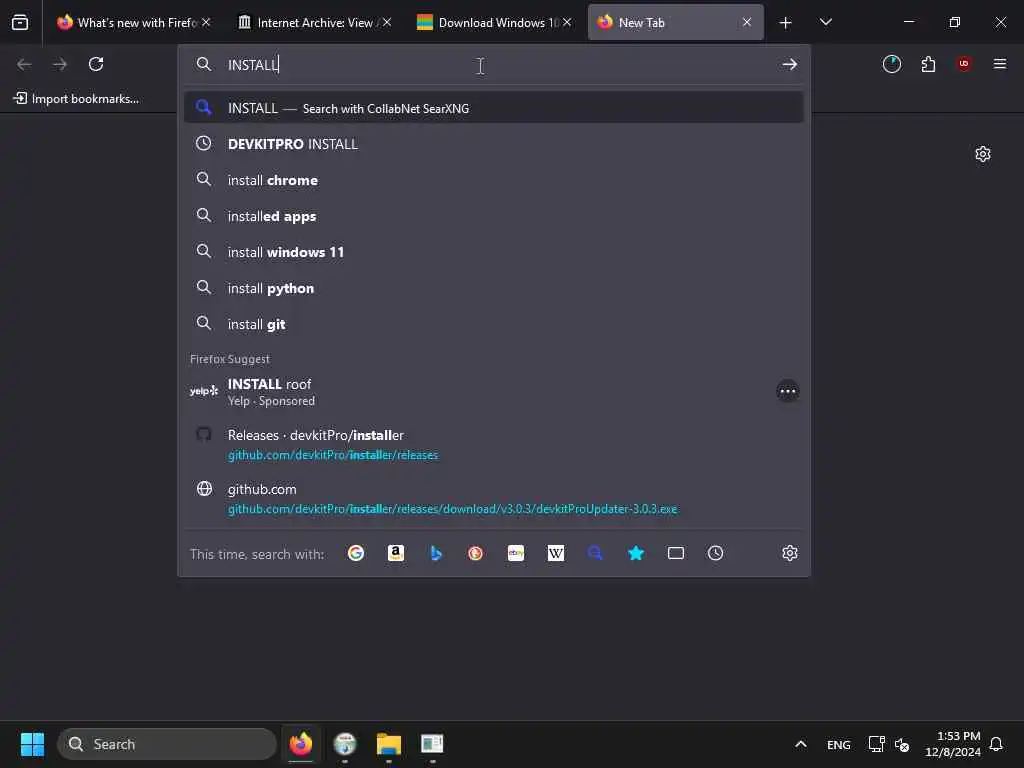Open the uBlock Origin extension
This screenshot has height=768, width=1024.
[x=964, y=63]
